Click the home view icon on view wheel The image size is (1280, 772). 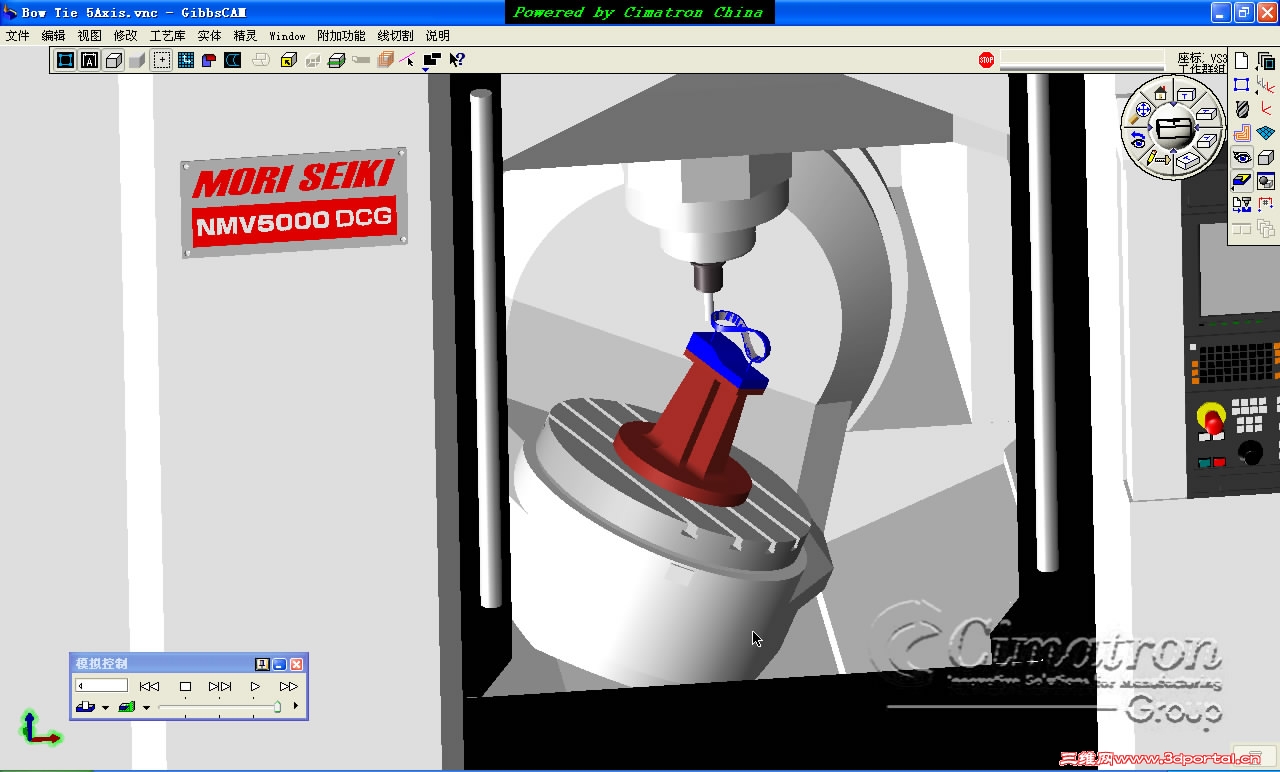coord(1160,93)
